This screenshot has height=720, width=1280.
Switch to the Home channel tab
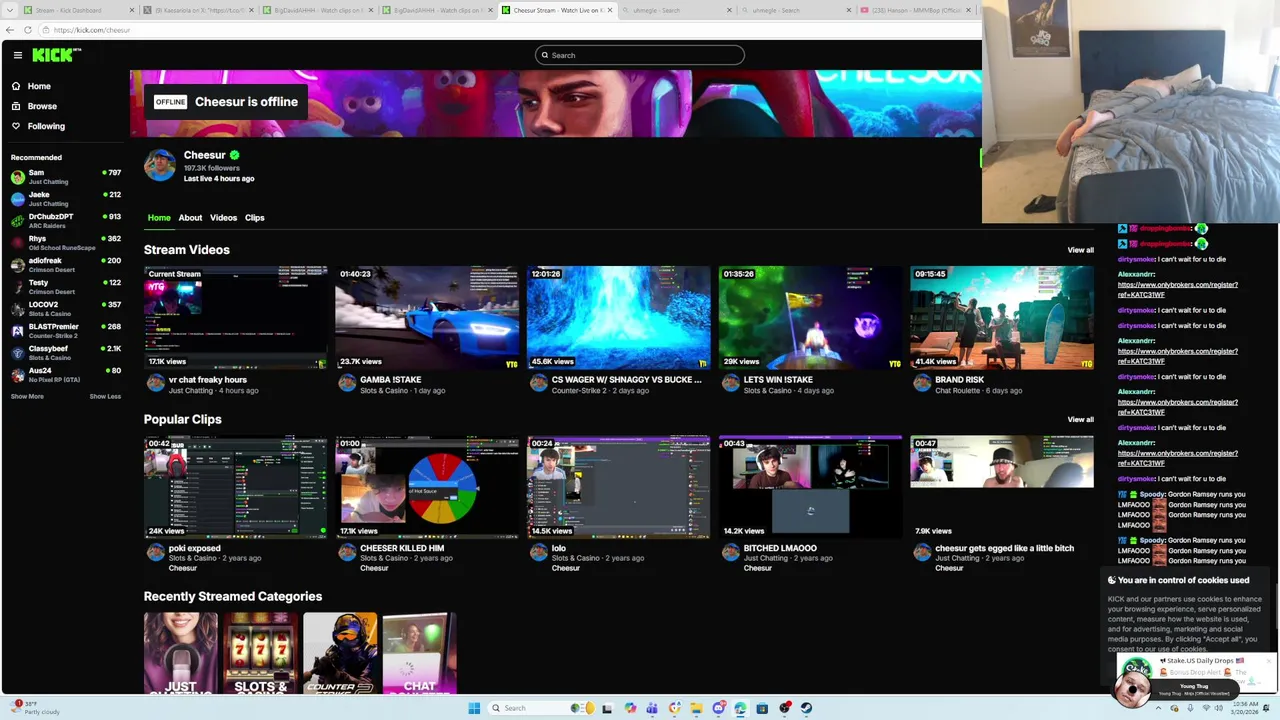point(159,217)
